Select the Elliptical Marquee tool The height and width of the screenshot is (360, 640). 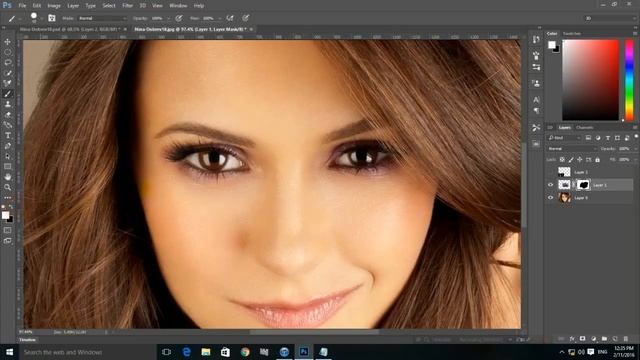7,52
